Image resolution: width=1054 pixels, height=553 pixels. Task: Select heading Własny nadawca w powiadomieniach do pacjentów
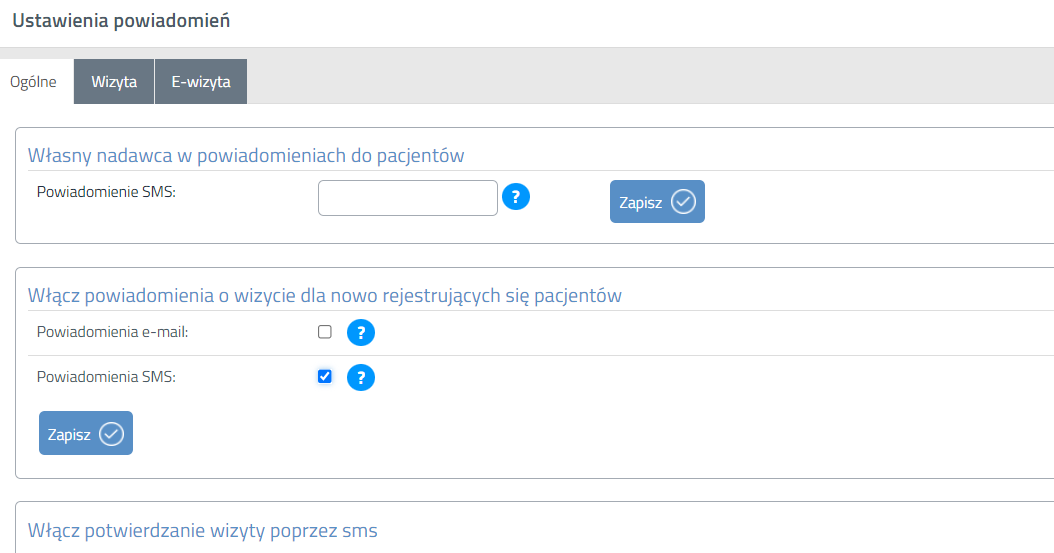[x=246, y=155]
